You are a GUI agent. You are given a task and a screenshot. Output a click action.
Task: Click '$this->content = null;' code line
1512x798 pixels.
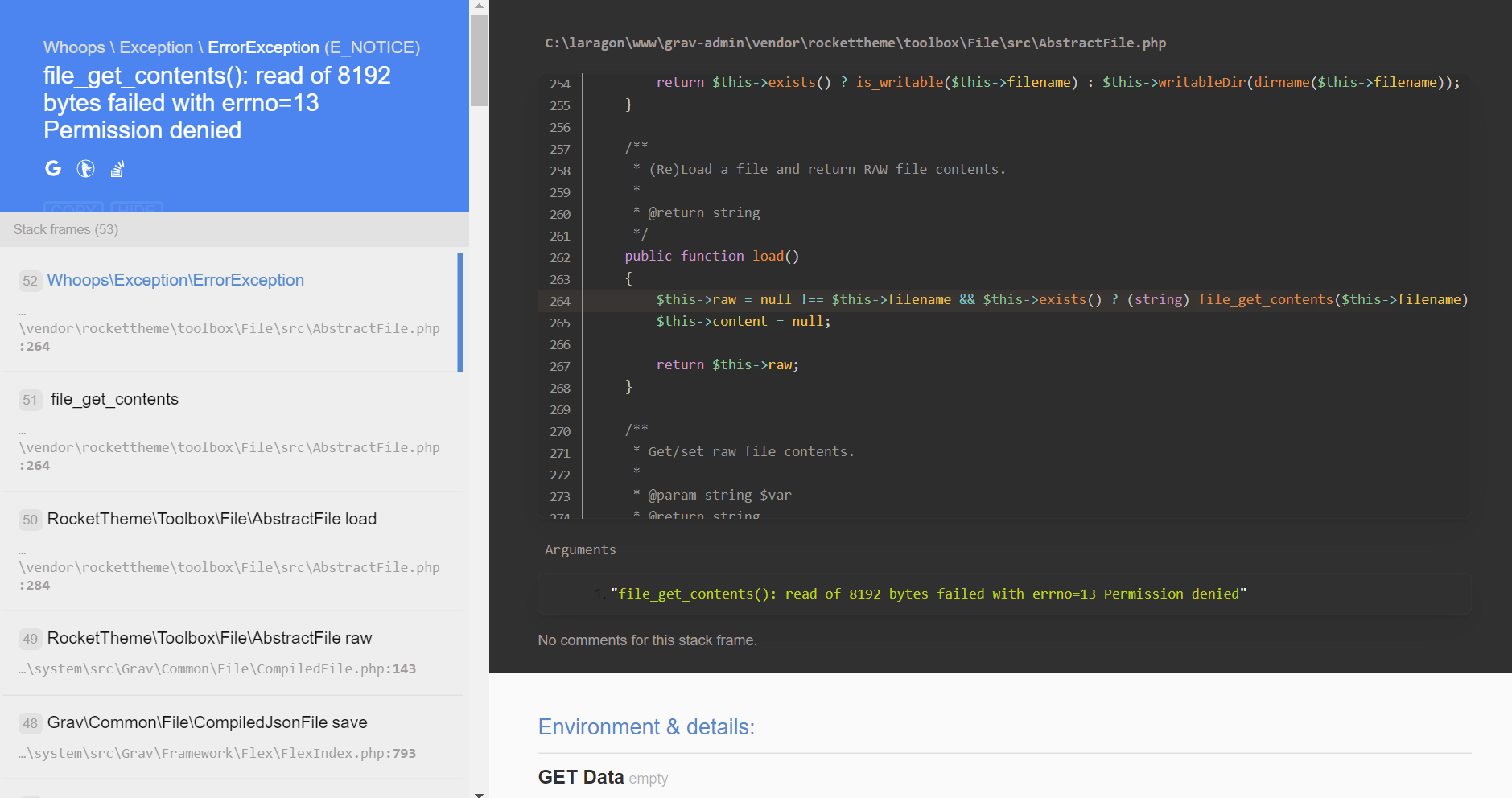click(x=743, y=321)
